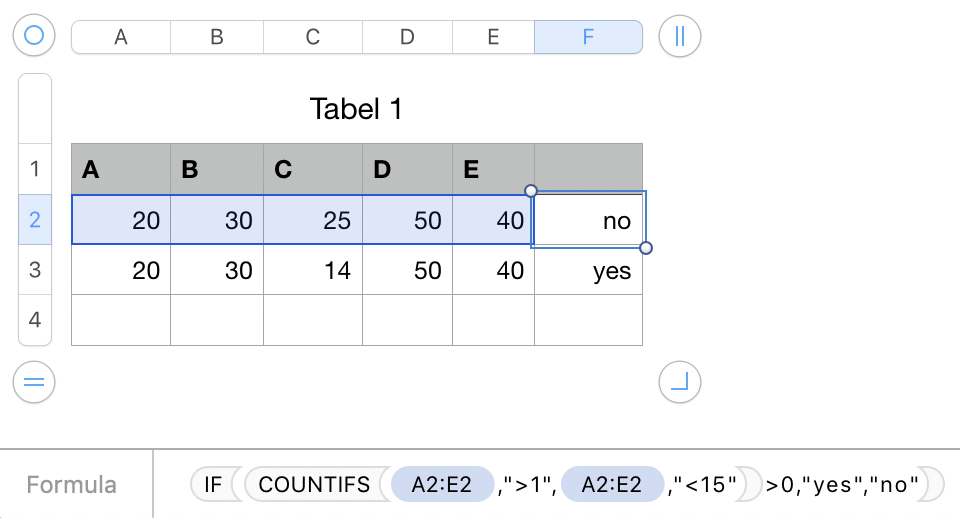Viewport: 960px width, 518px height.
Task: Select column C header tab
Action: tap(312, 37)
